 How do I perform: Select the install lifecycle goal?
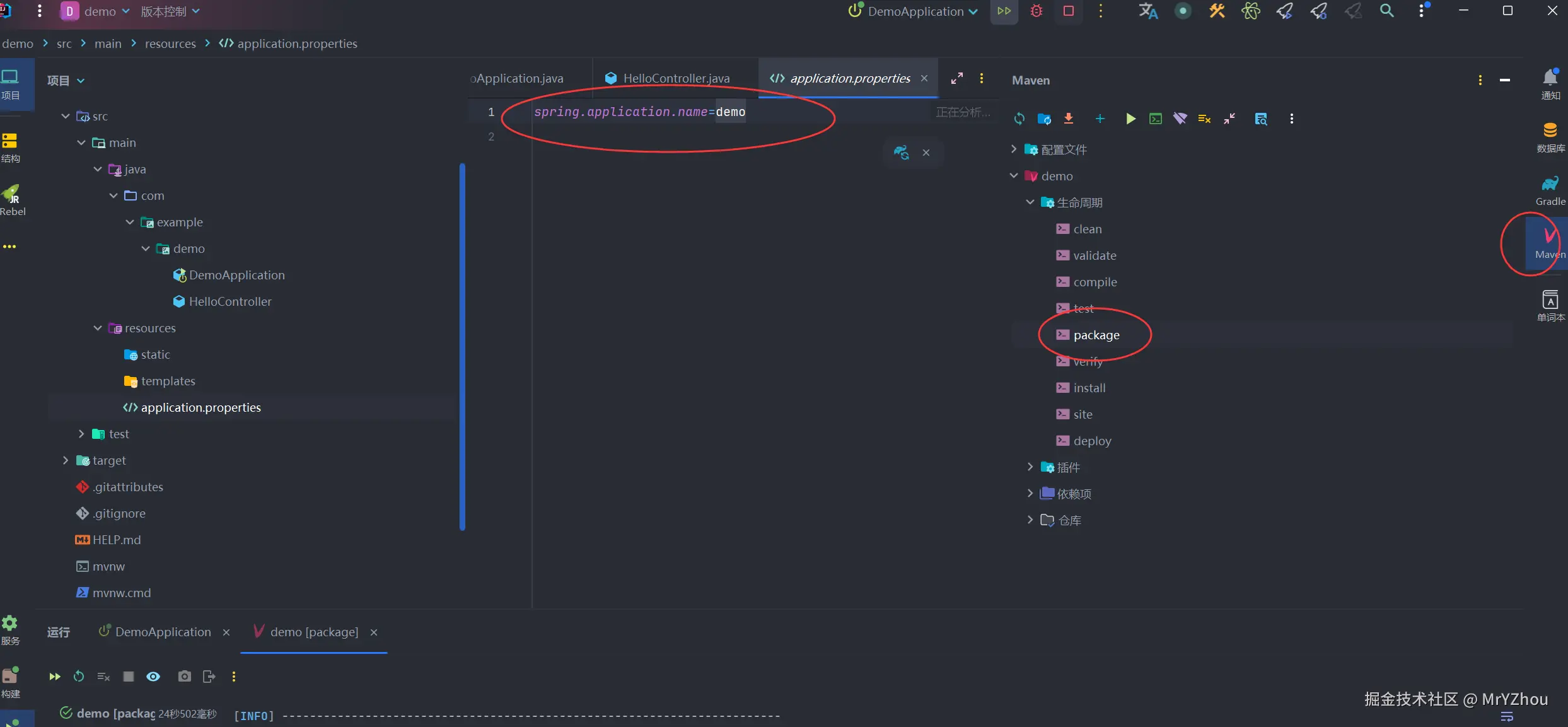(1089, 388)
